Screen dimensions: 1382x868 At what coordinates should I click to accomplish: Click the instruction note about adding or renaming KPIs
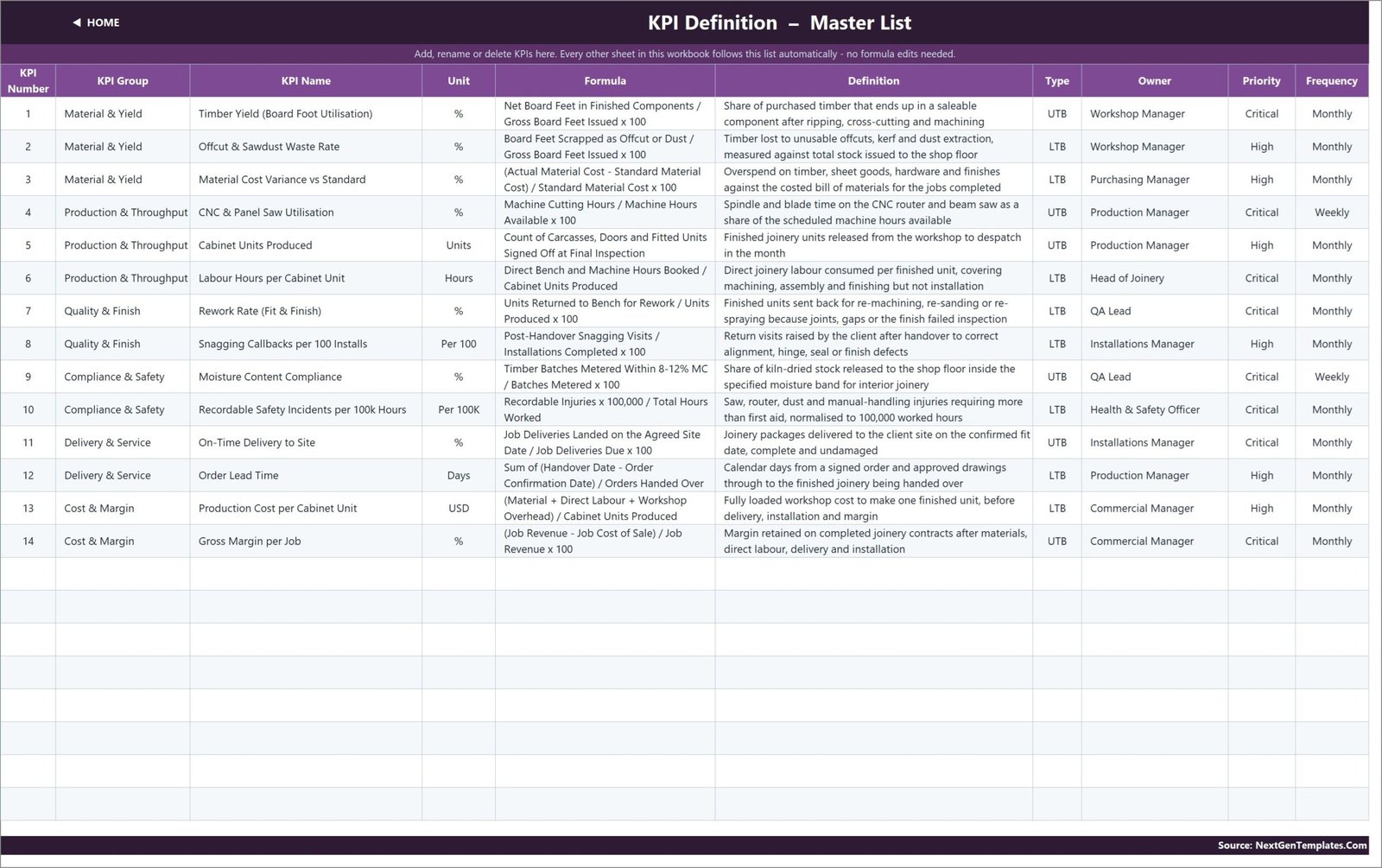[x=684, y=54]
